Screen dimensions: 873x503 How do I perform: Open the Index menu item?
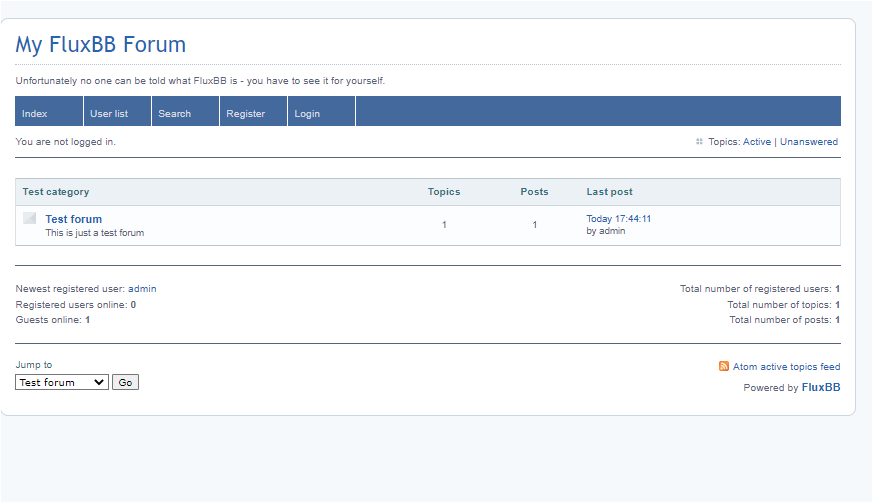click(49, 113)
